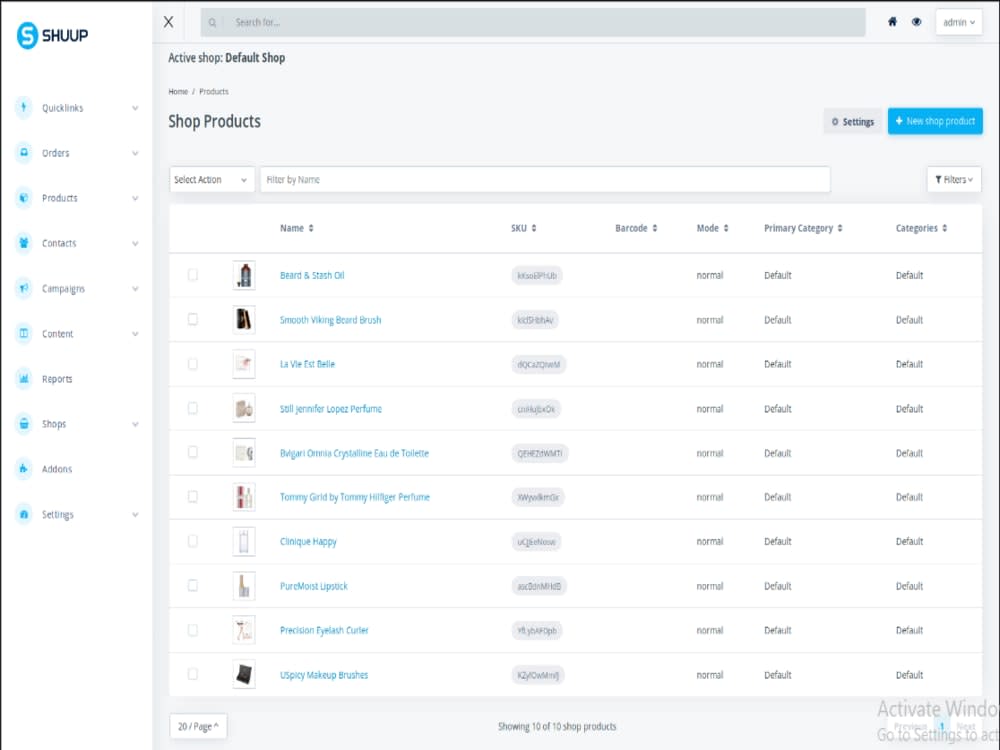This screenshot has width=1000, height=750.
Task: Click Products in the breadcrumb
Action: coord(214,92)
